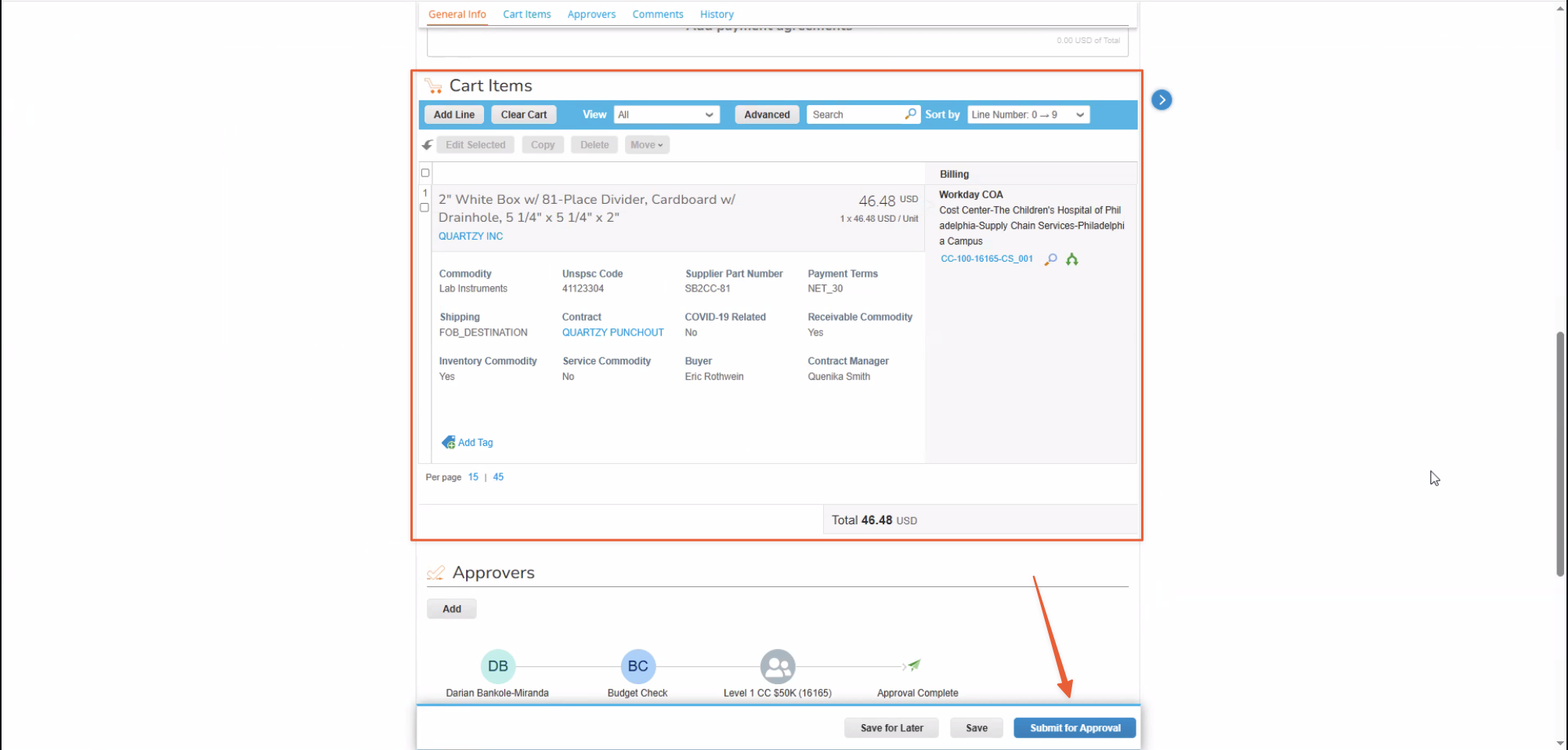Click contract manager Quenika Smith

point(839,376)
